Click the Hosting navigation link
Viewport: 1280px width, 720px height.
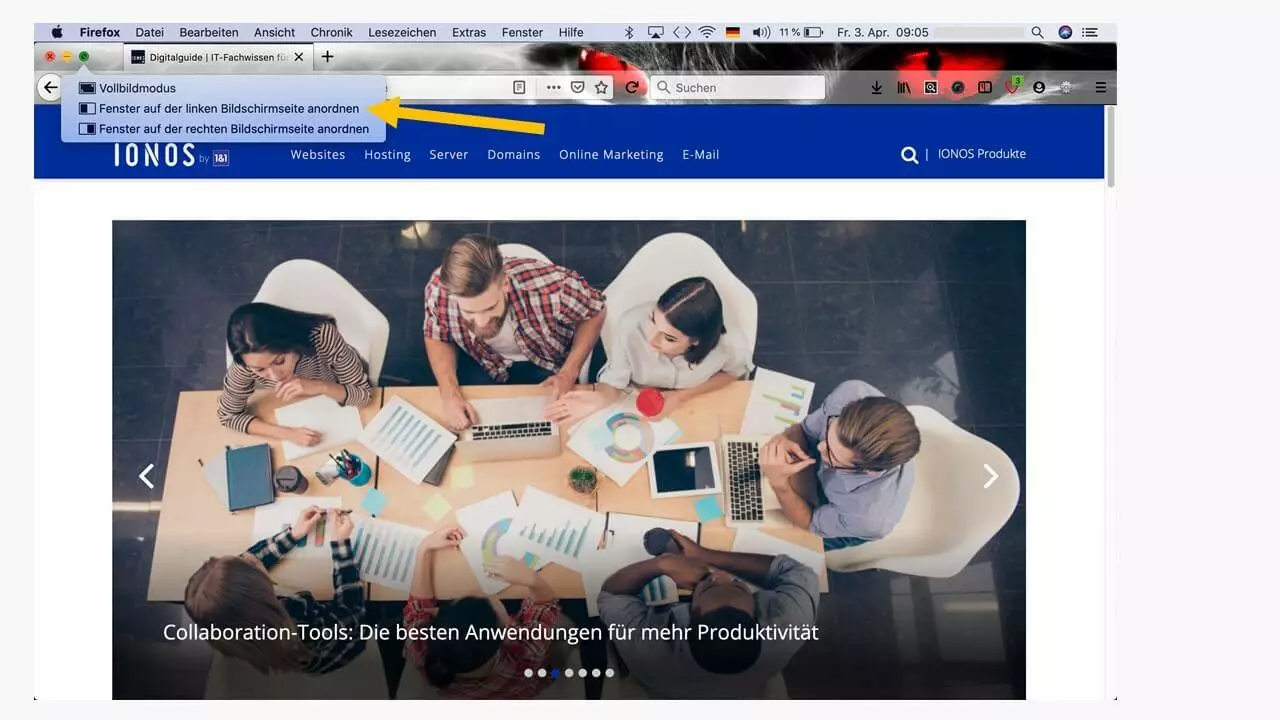click(x=387, y=155)
